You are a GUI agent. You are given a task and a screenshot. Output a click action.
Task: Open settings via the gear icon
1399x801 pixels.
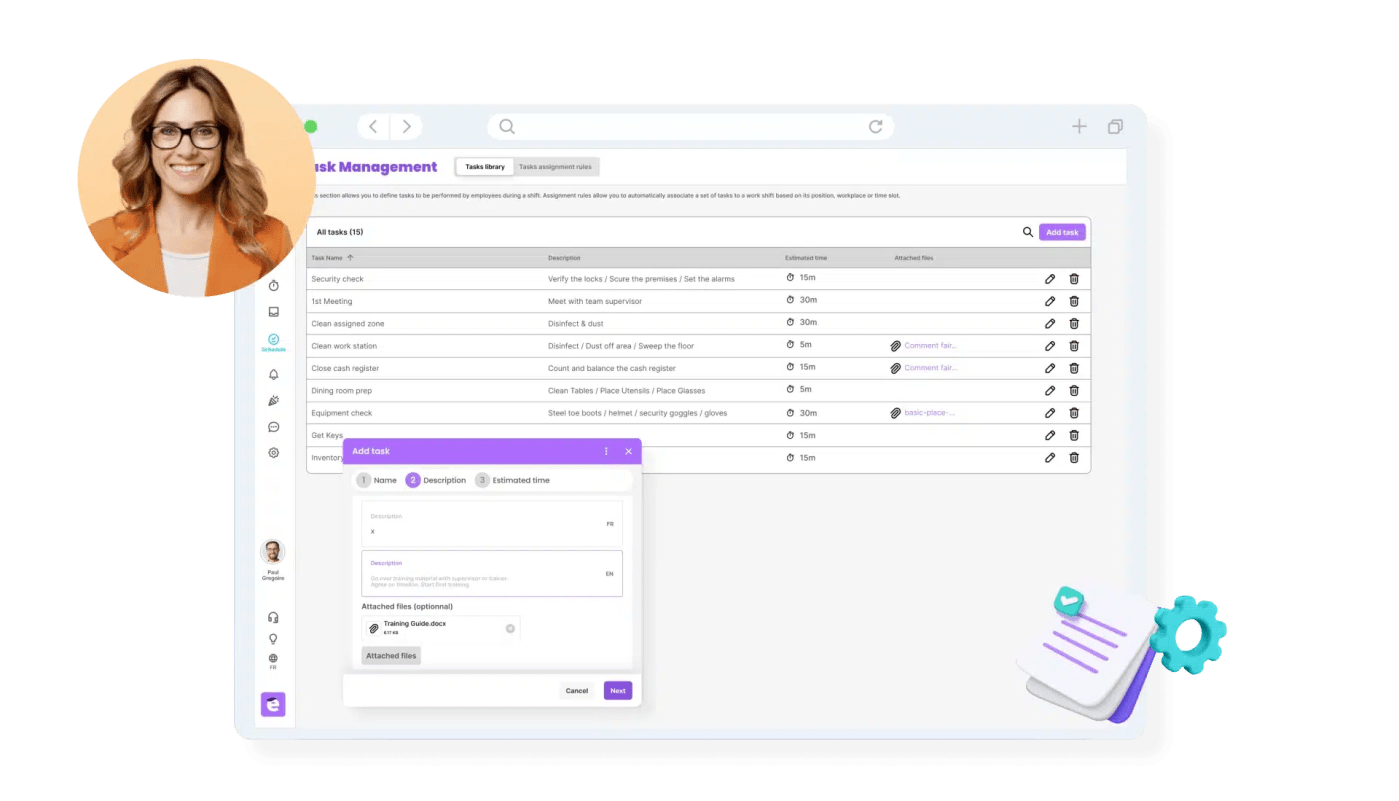pos(272,452)
